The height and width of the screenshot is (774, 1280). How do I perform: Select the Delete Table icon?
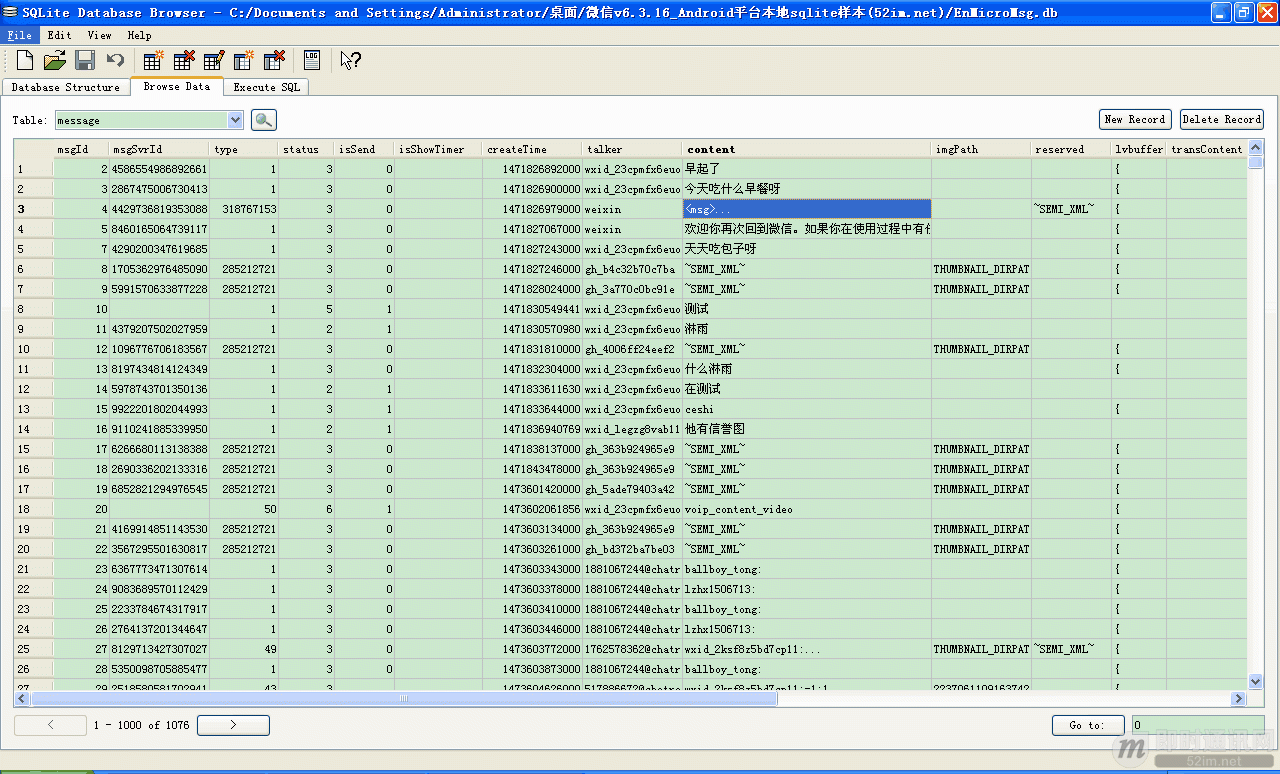(x=183, y=59)
